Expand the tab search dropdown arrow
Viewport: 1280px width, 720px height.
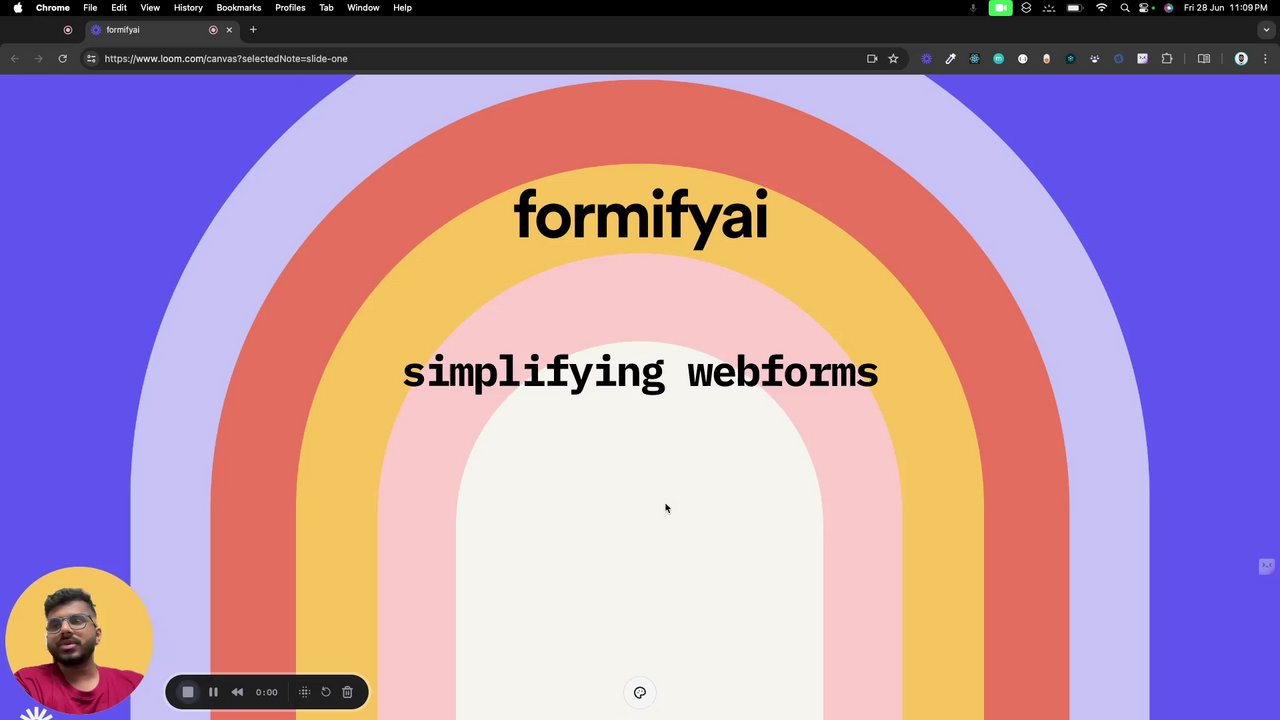[x=1265, y=30]
